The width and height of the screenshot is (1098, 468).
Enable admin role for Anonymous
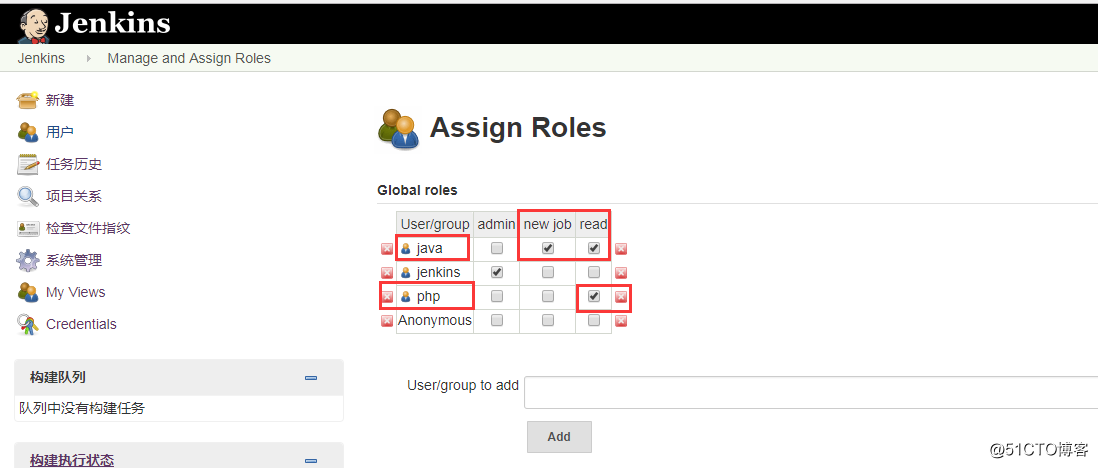point(496,320)
